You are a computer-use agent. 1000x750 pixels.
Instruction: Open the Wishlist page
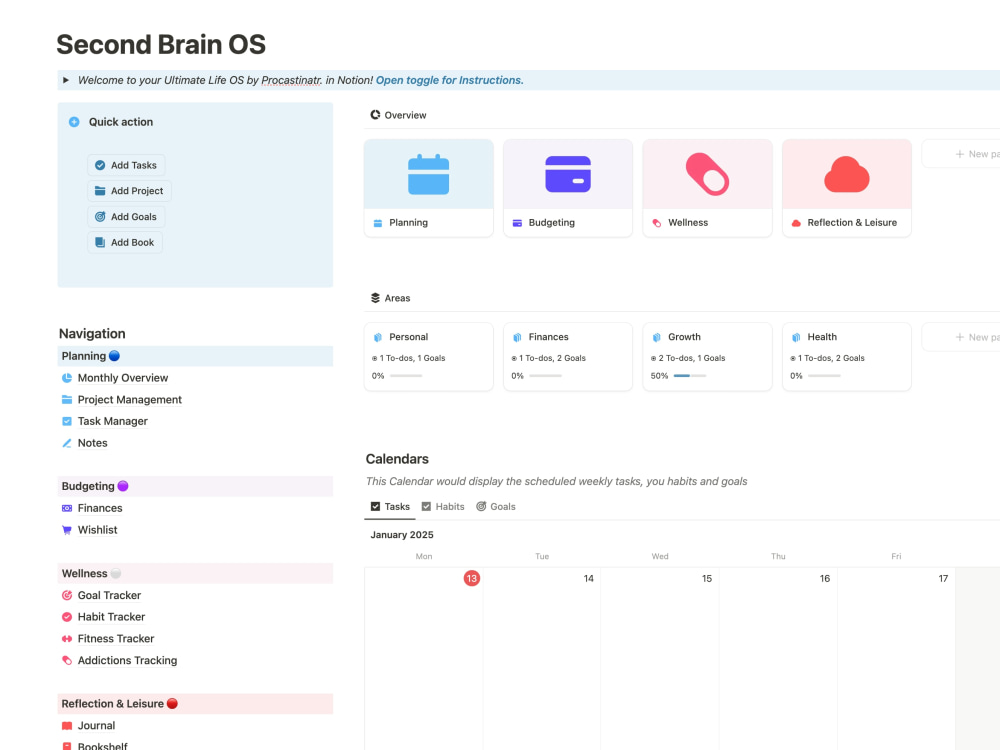[97, 530]
